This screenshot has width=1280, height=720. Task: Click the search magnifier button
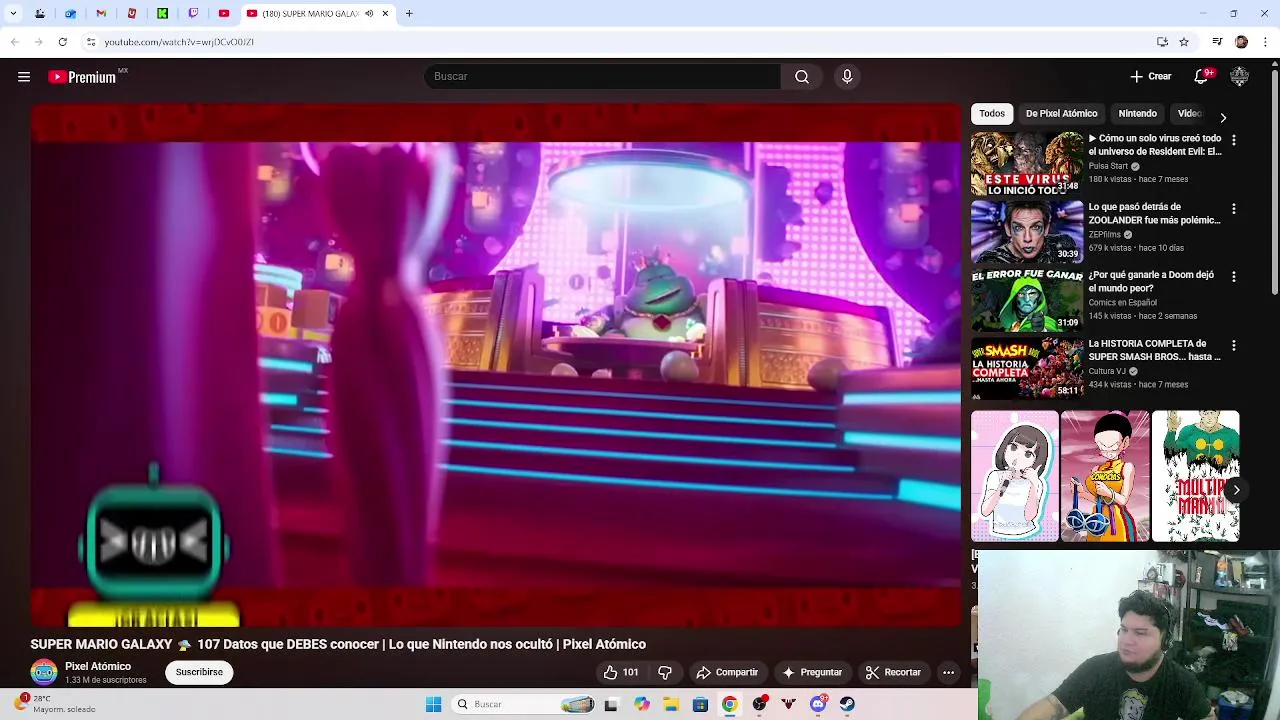[x=802, y=77]
